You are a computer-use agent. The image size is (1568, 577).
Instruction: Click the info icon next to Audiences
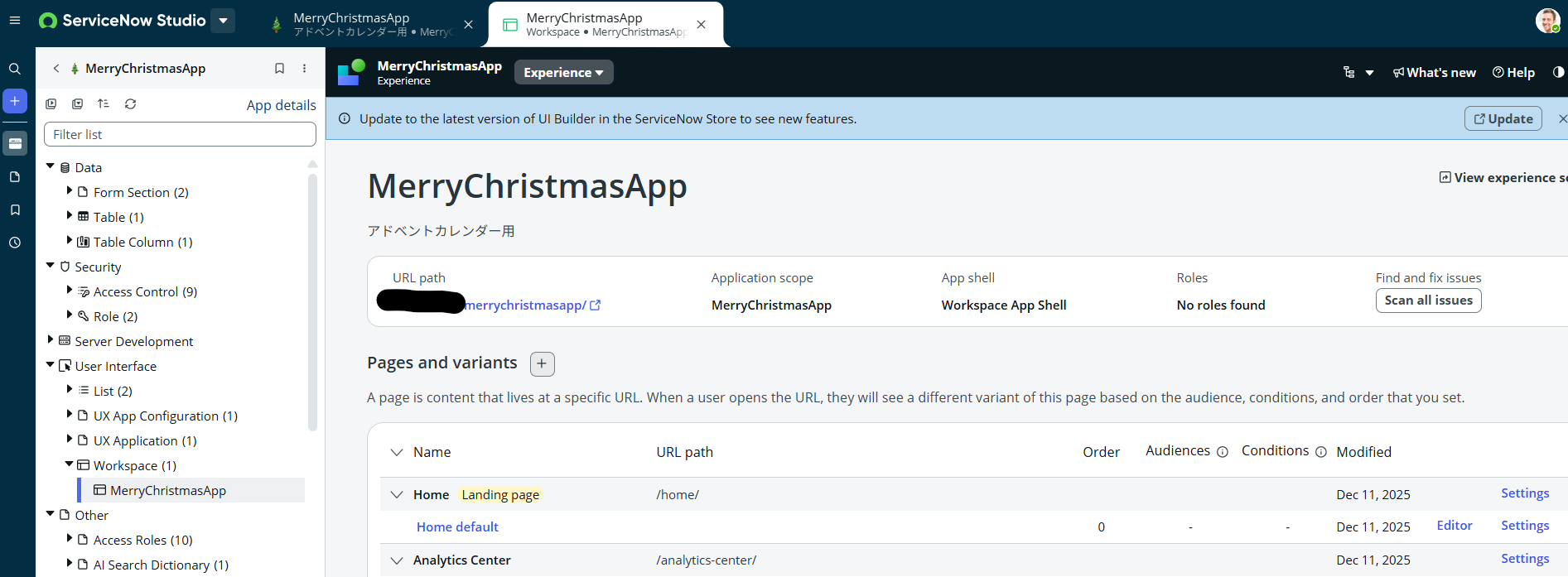click(x=1222, y=452)
